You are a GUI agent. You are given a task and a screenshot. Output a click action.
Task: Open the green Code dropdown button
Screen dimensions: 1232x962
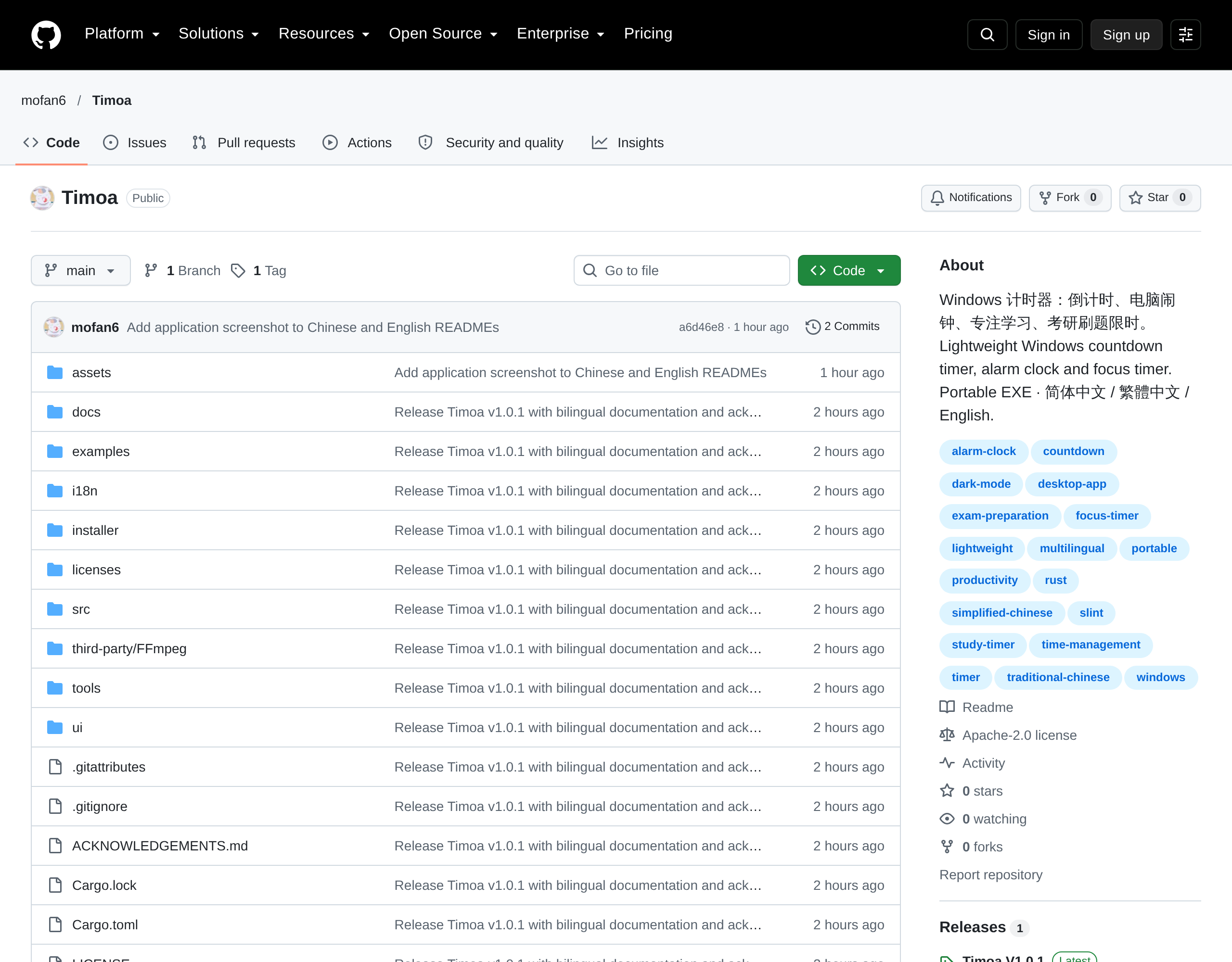pyautogui.click(x=849, y=271)
